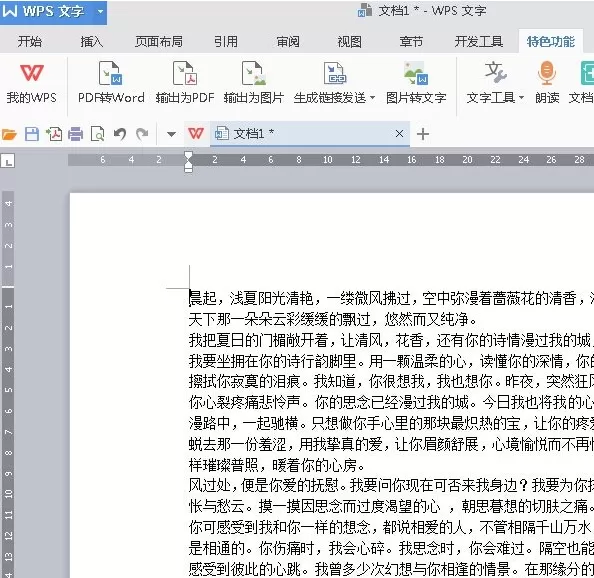Open print preview from quick toolbar

(x=98, y=134)
